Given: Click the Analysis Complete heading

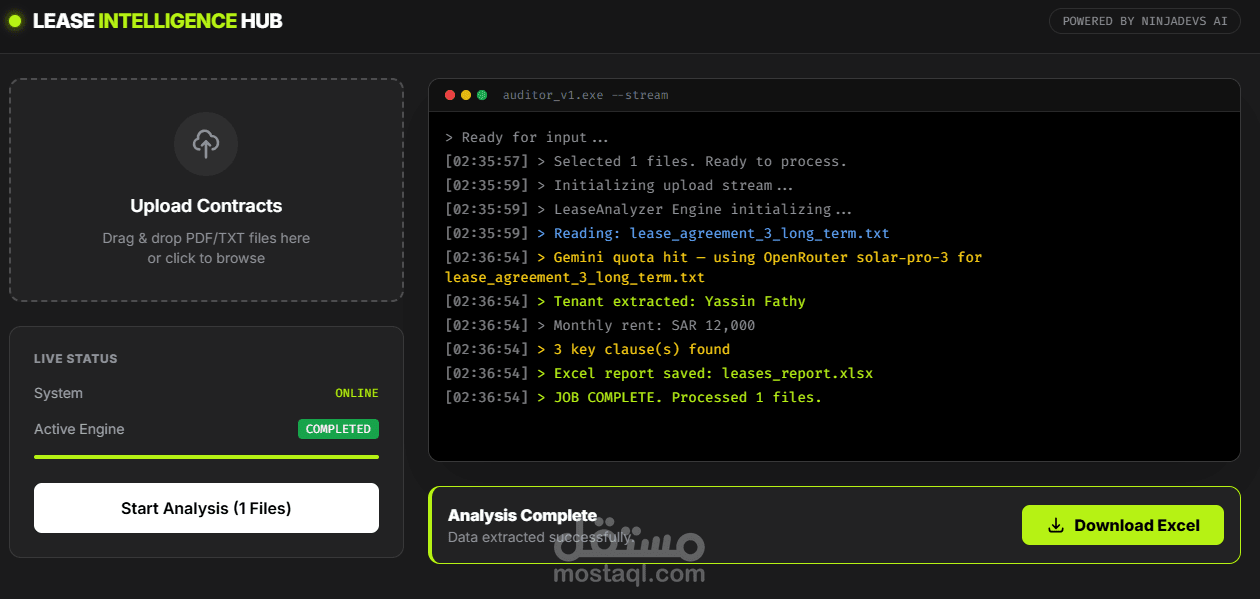Looking at the screenshot, I should 522,516.
